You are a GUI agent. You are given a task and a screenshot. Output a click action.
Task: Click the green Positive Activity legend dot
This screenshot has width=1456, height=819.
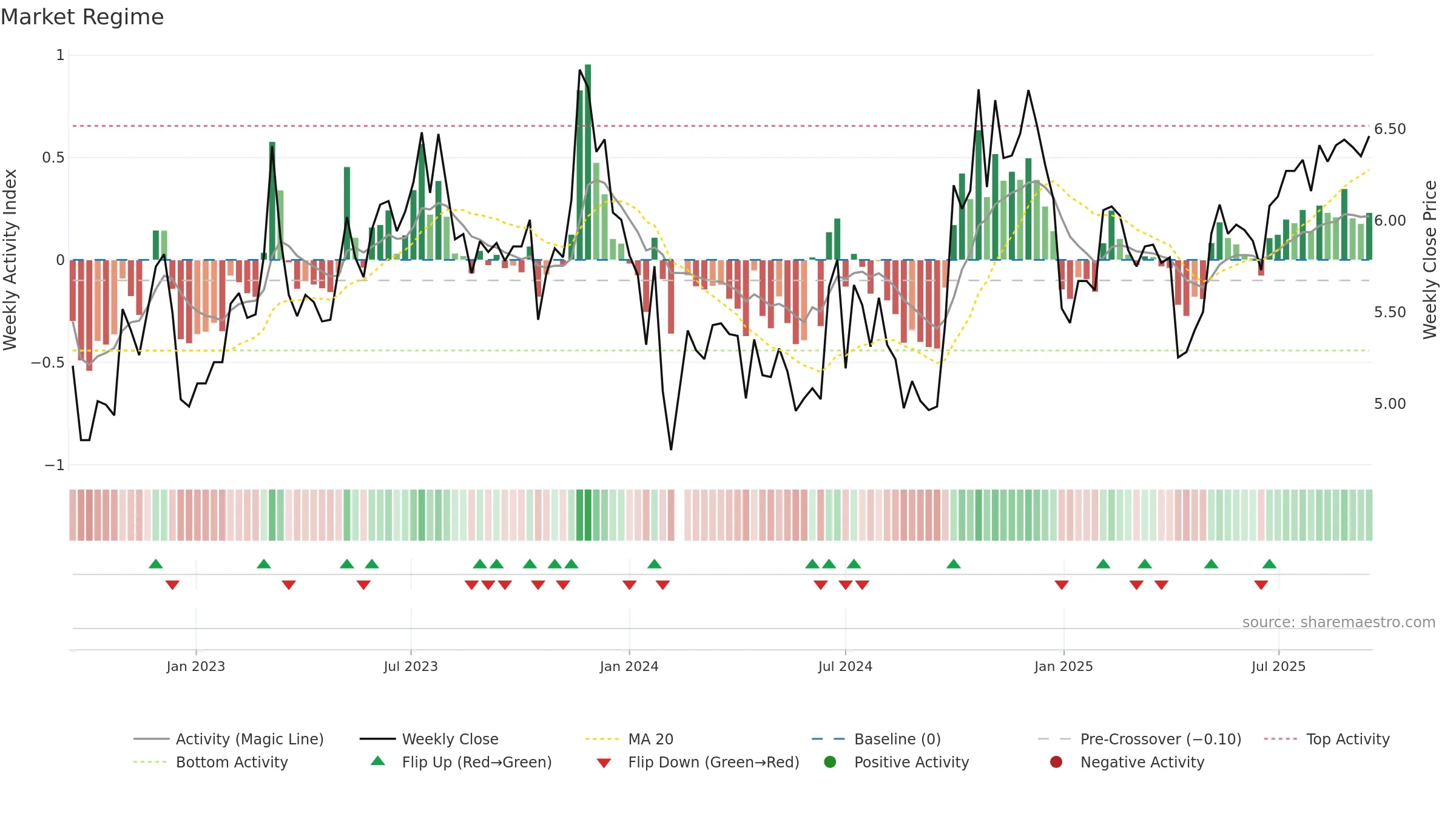point(831,761)
